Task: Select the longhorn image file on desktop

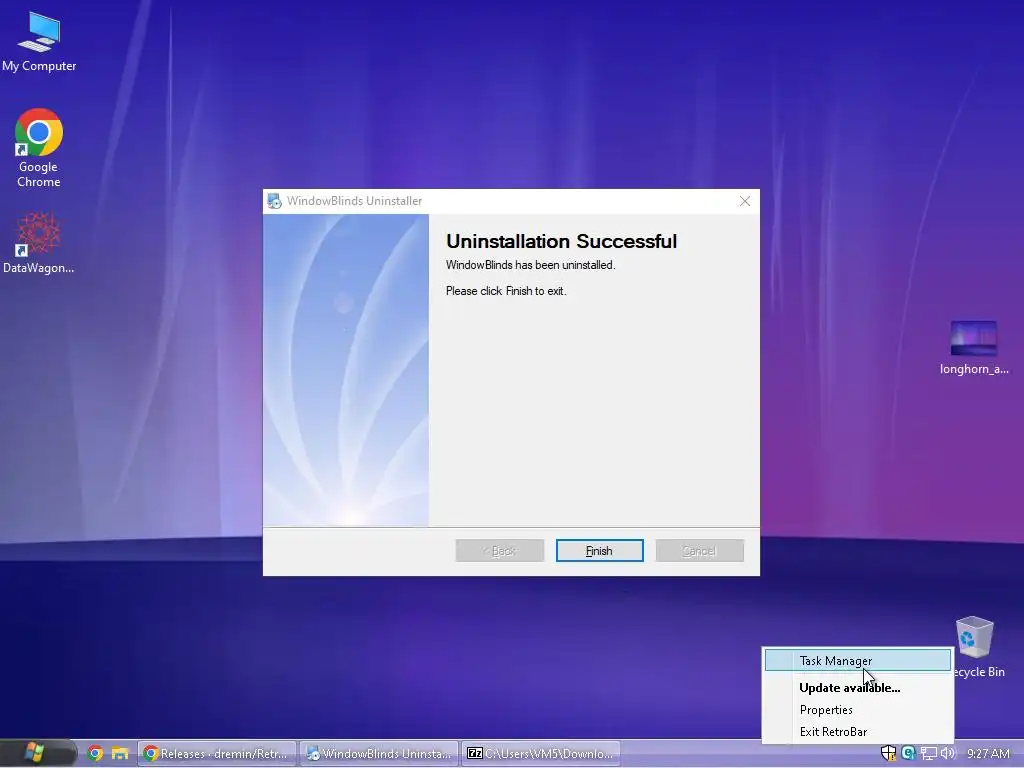Action: pyautogui.click(x=974, y=347)
